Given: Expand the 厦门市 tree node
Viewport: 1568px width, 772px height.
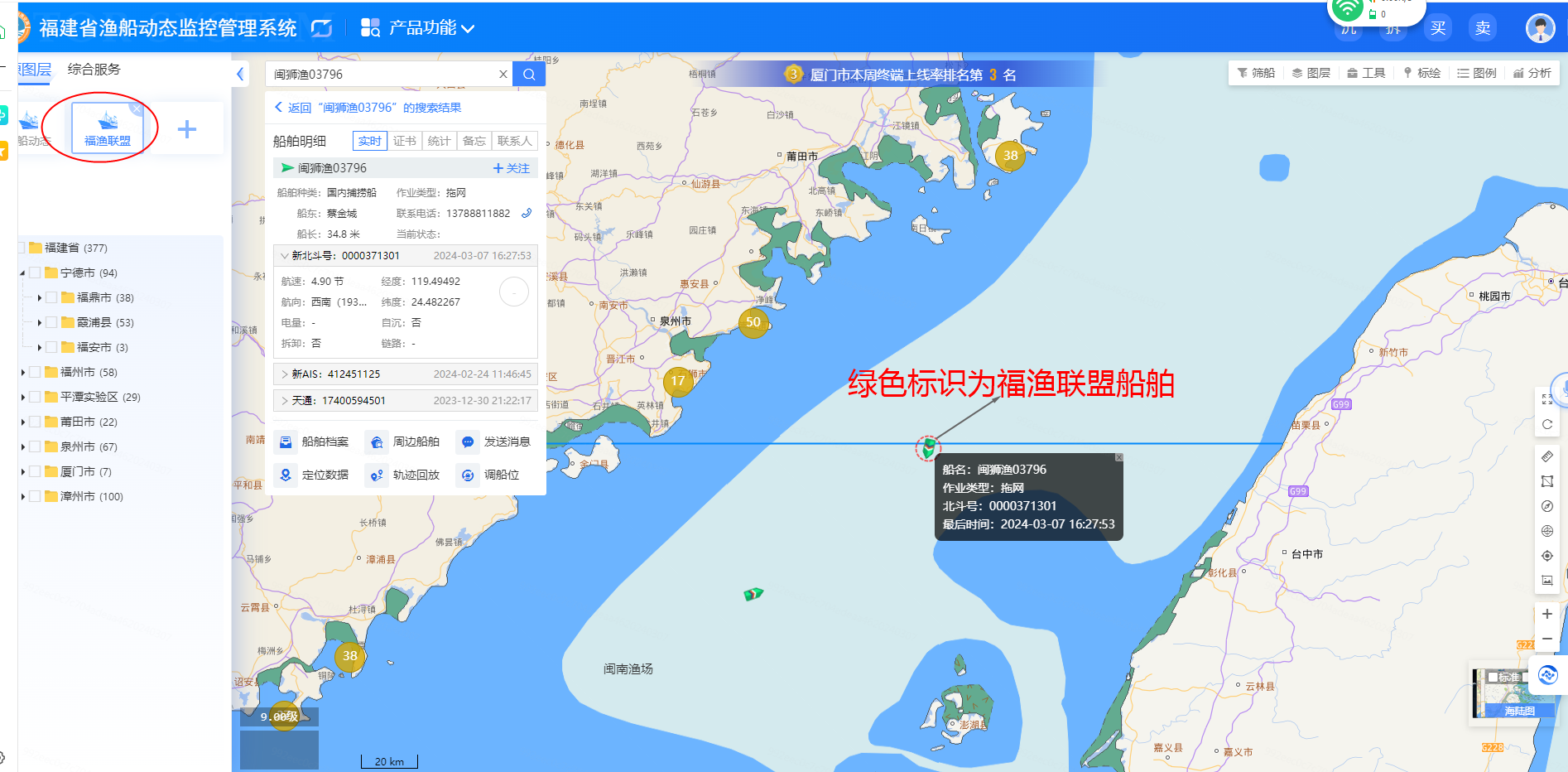Looking at the screenshot, I should [23, 472].
